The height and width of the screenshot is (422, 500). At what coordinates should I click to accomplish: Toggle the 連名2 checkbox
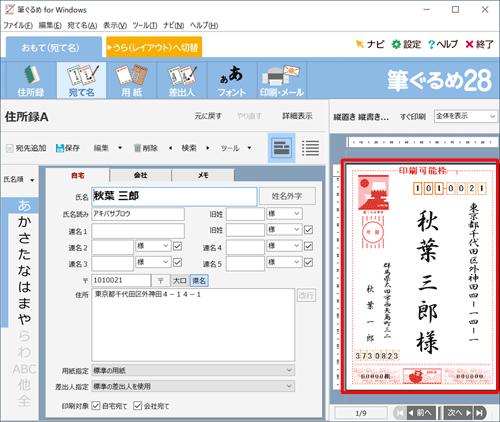(x=177, y=246)
